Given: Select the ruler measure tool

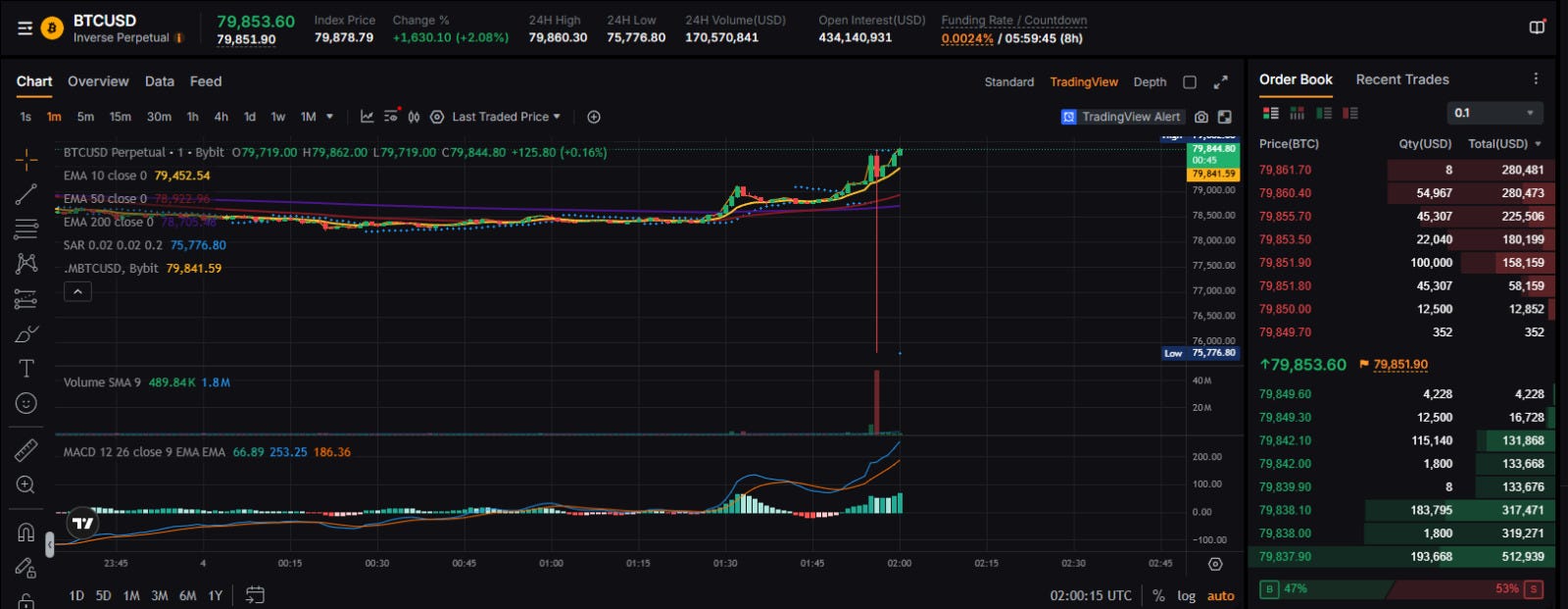Looking at the screenshot, I should click(26, 450).
